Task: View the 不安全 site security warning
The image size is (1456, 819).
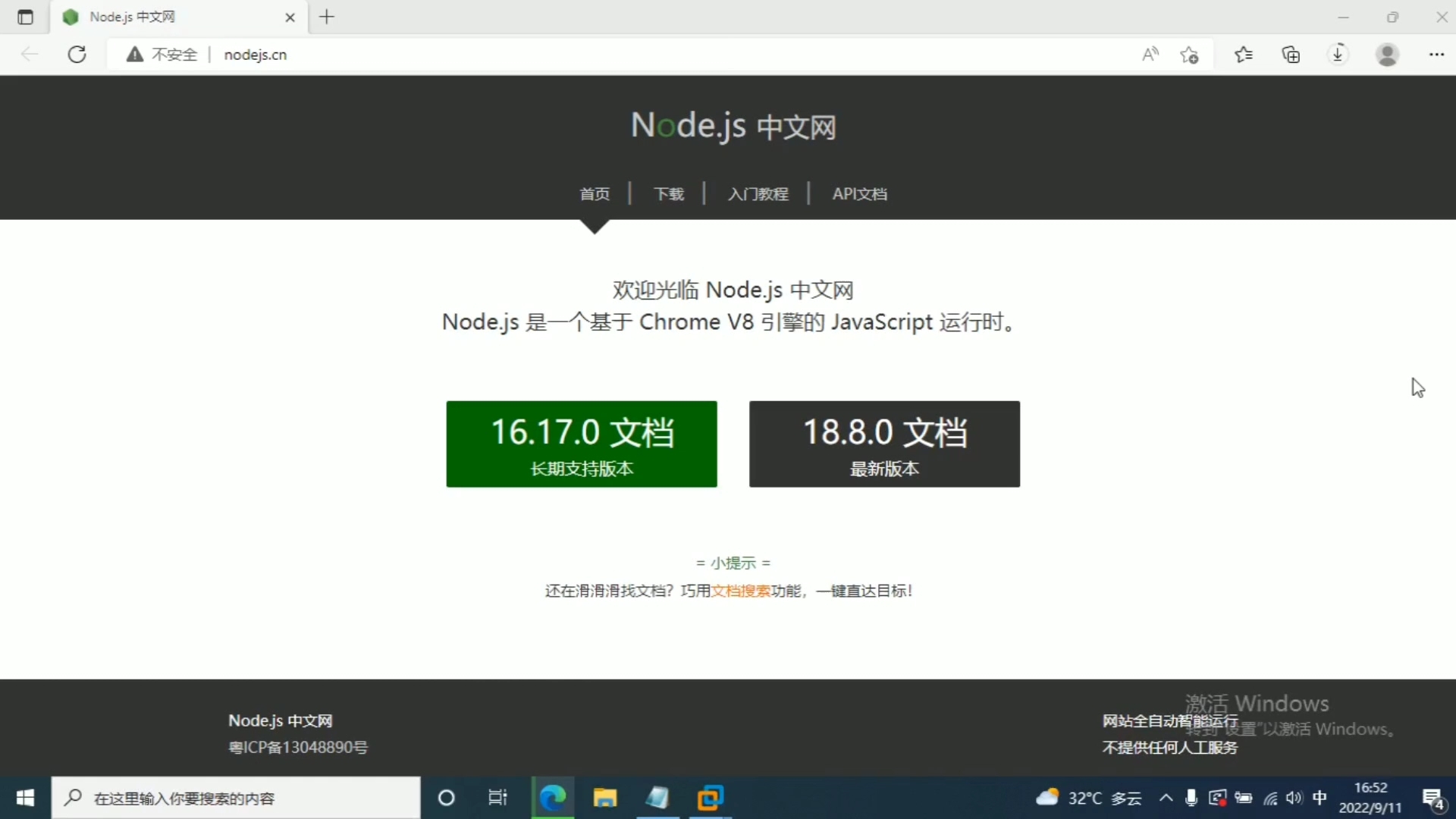Action: 162,54
